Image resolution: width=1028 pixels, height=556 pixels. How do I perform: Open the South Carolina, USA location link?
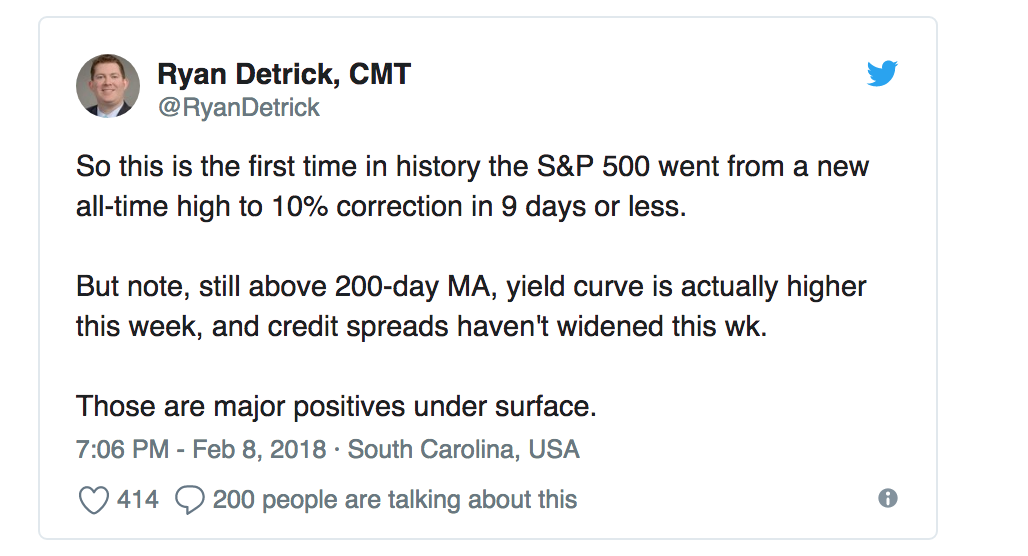tap(464, 449)
